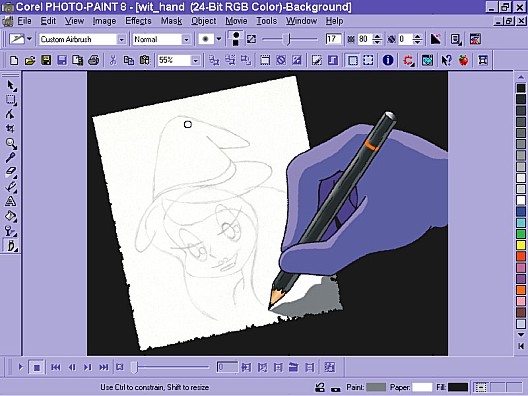Play the movie
The height and width of the screenshot is (396, 528).
[20, 367]
